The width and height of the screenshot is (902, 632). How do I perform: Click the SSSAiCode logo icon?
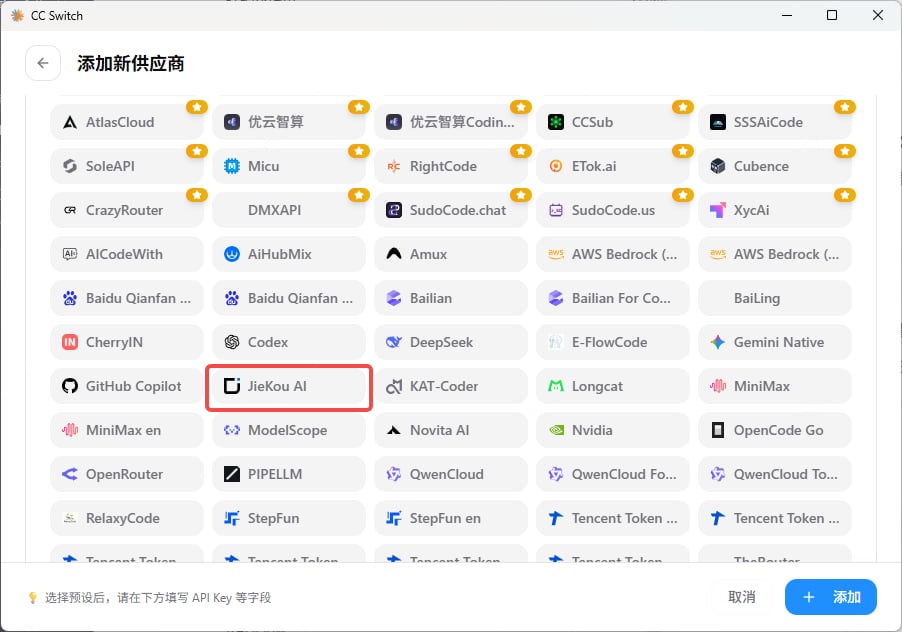point(718,122)
